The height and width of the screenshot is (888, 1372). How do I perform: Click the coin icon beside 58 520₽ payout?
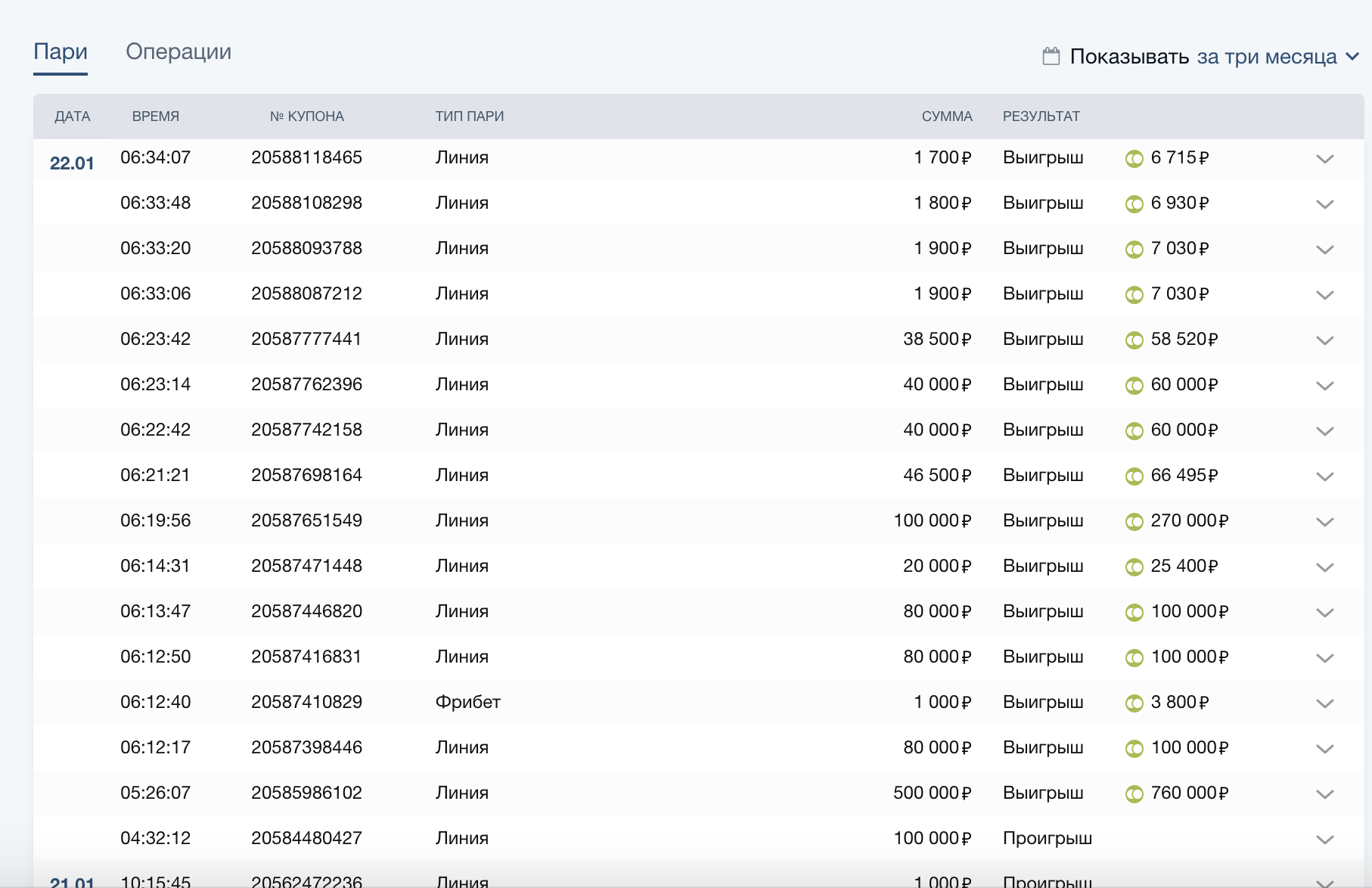[1134, 340]
